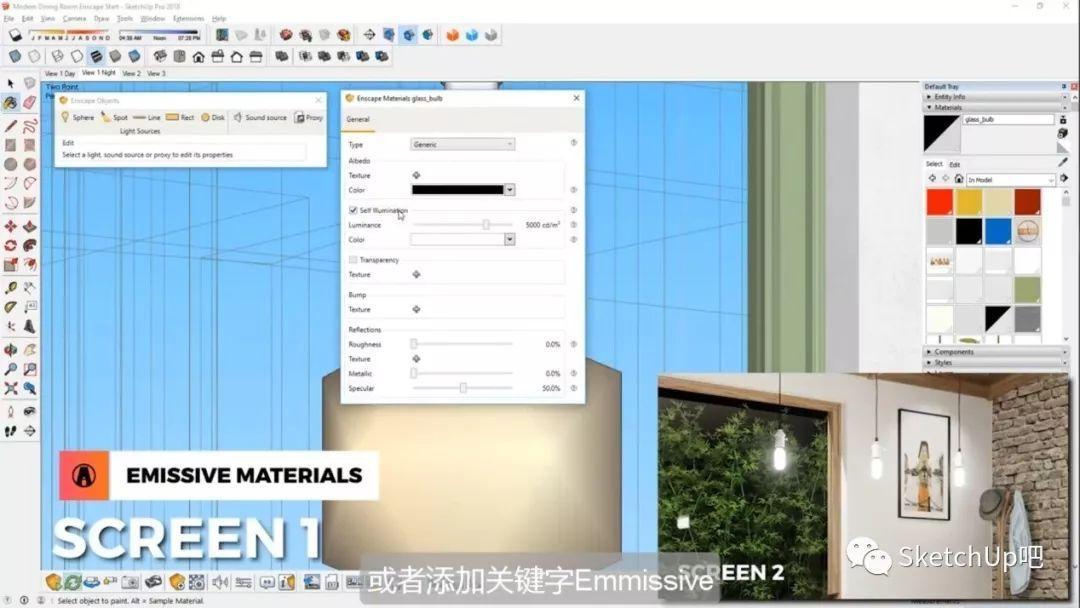Click In Model home icon in Materials
The width and height of the screenshot is (1080, 608).
click(x=958, y=179)
